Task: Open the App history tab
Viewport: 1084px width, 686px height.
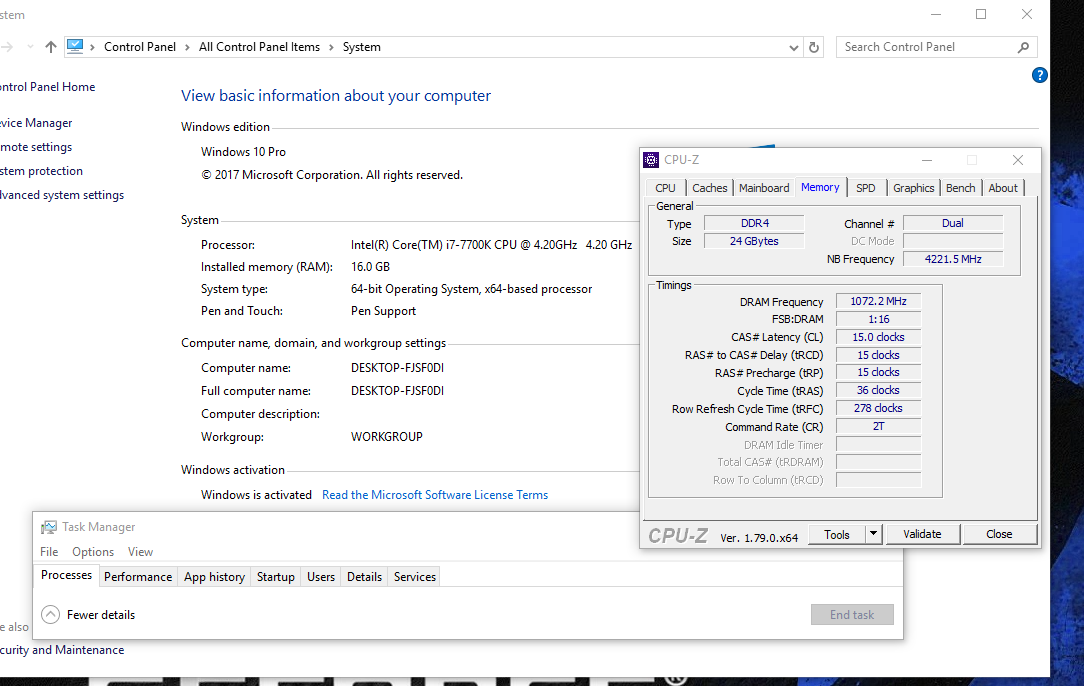Action: pos(214,577)
